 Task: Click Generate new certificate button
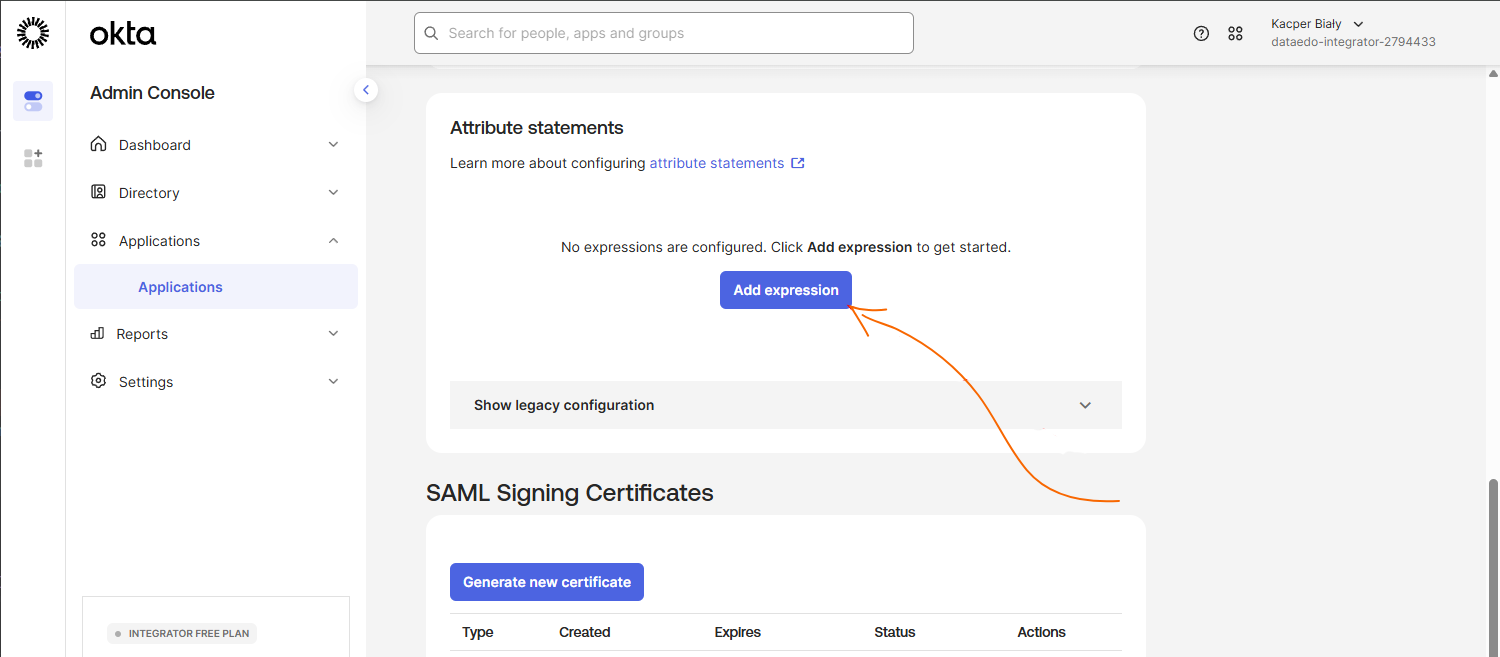coord(547,582)
